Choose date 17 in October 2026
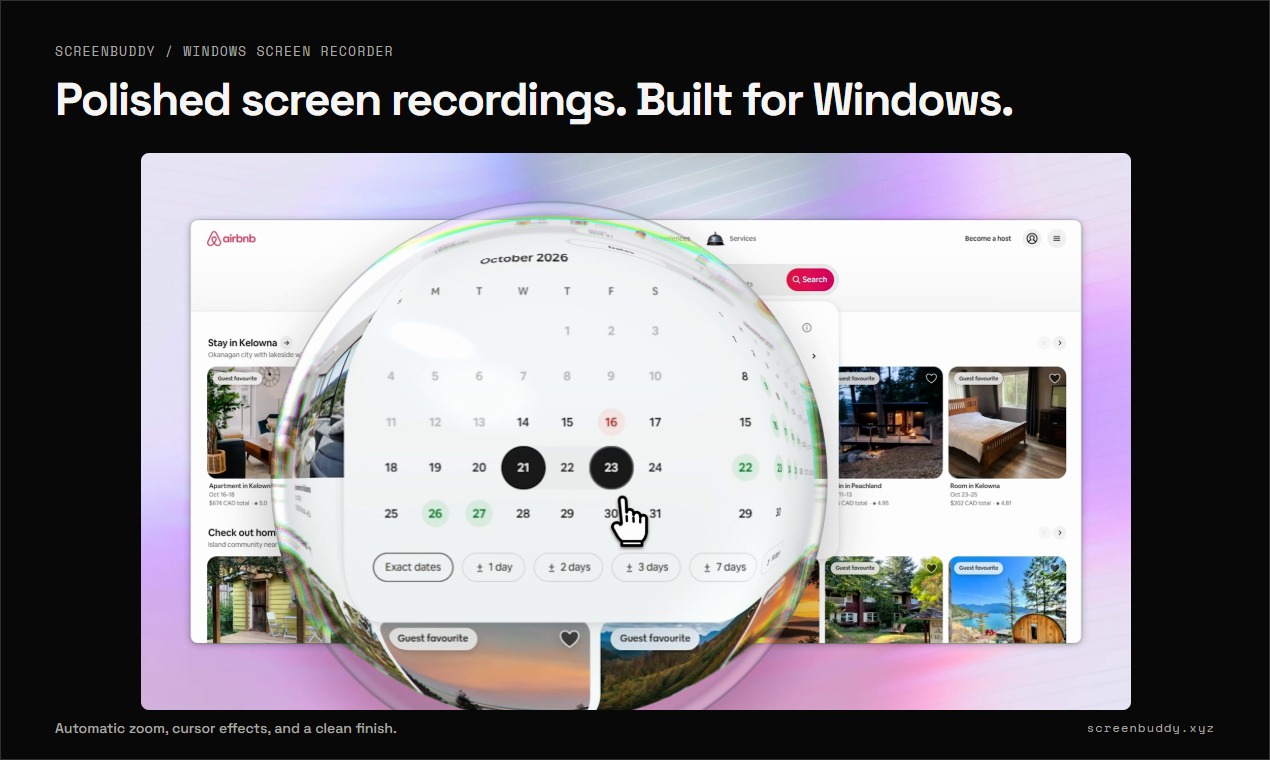 655,422
